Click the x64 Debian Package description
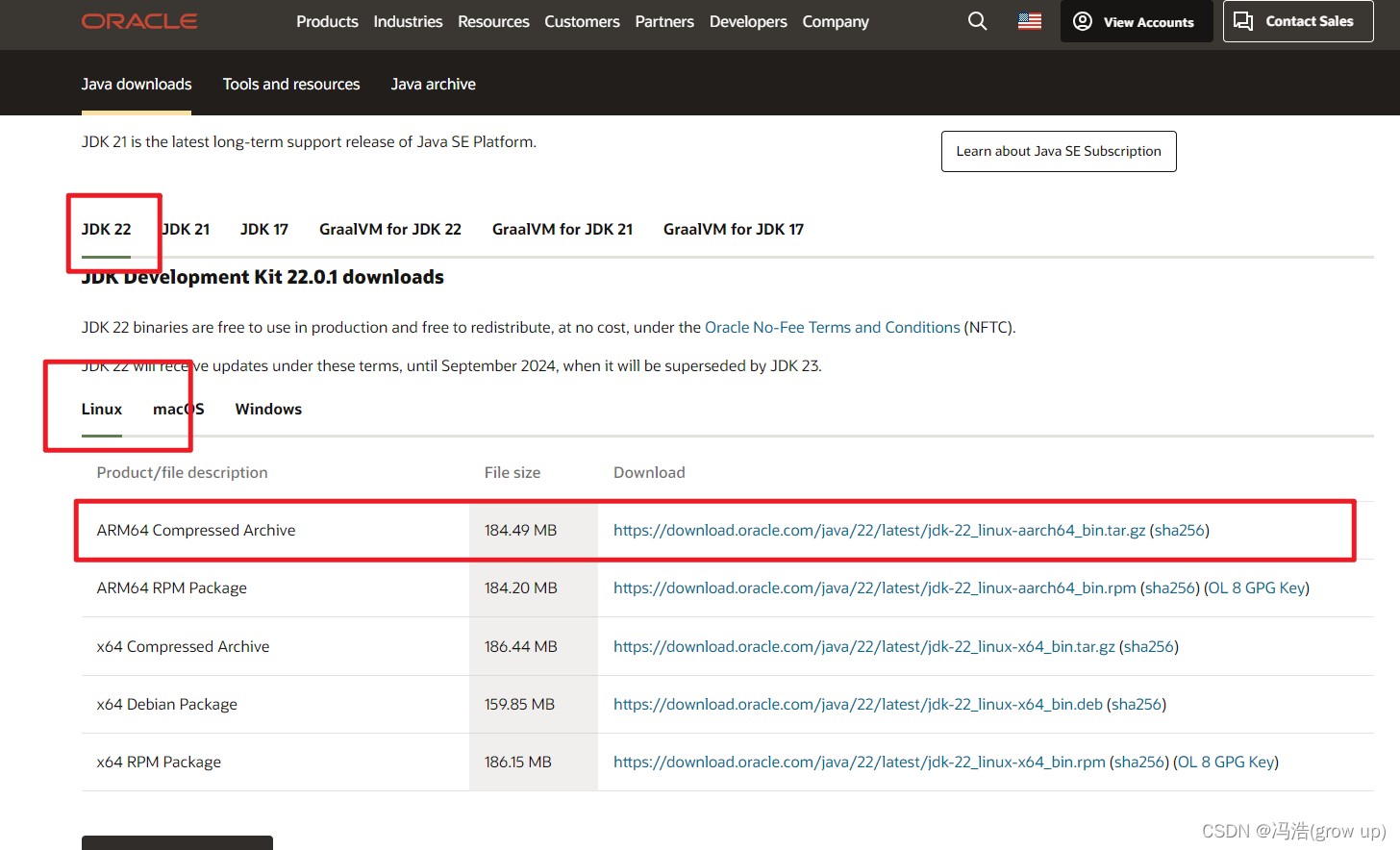The height and width of the screenshot is (850, 1400). pos(167,704)
